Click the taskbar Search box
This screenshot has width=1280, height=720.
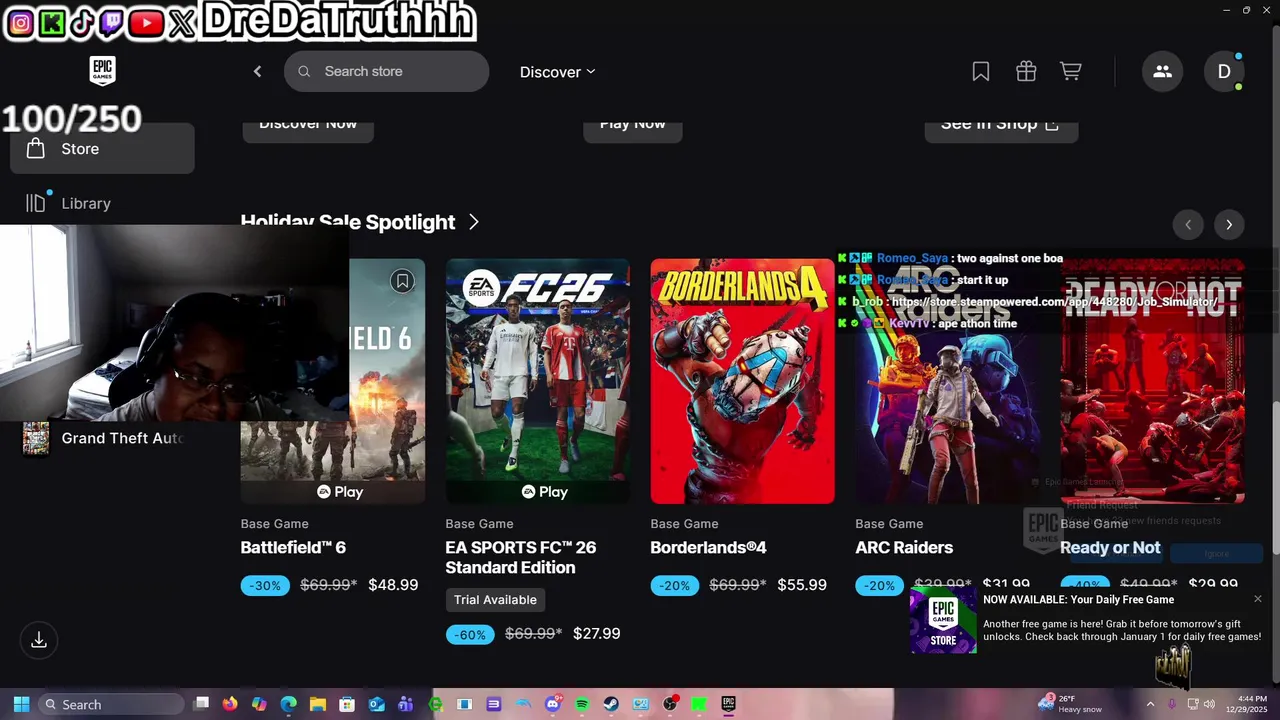(111, 704)
